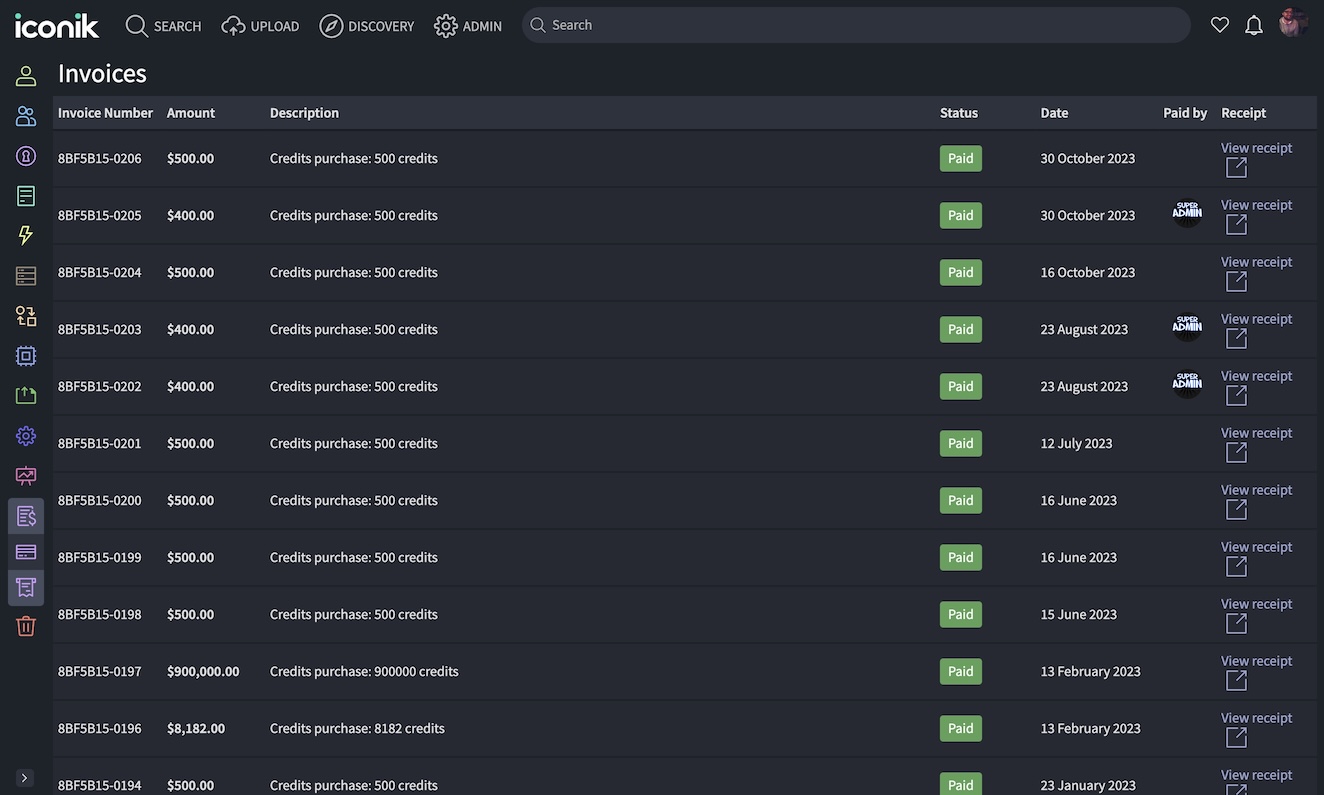Click the blue settings gear in sidebar
This screenshot has height=795, width=1324.
26,436
